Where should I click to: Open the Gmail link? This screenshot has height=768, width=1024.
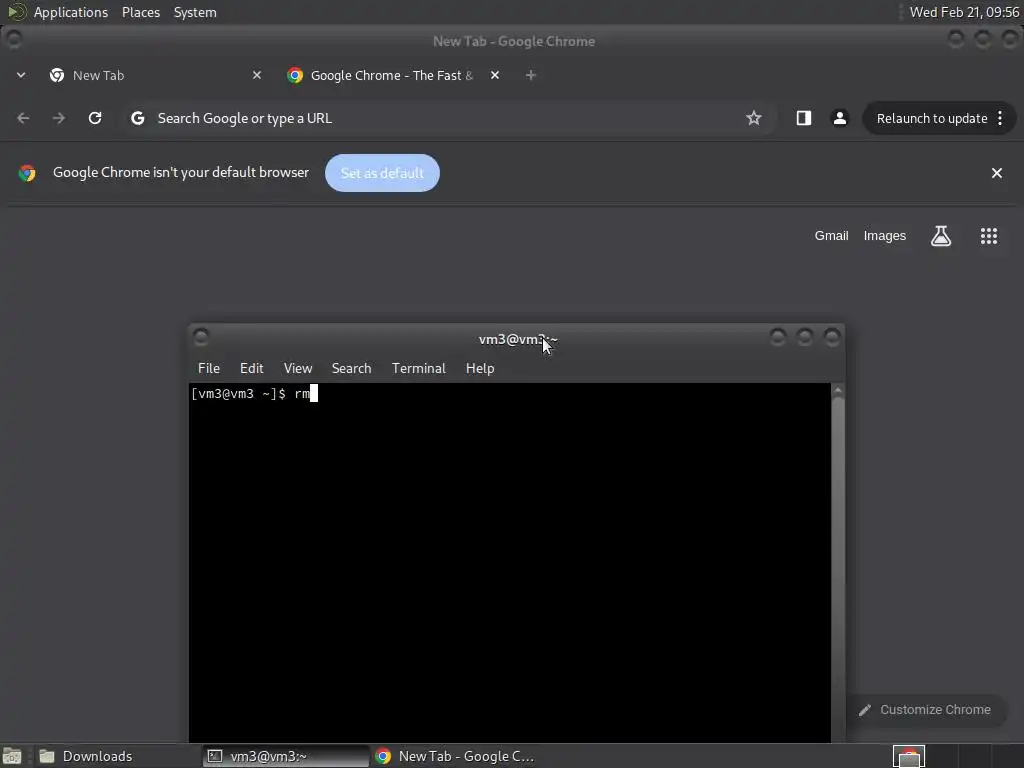pos(831,236)
